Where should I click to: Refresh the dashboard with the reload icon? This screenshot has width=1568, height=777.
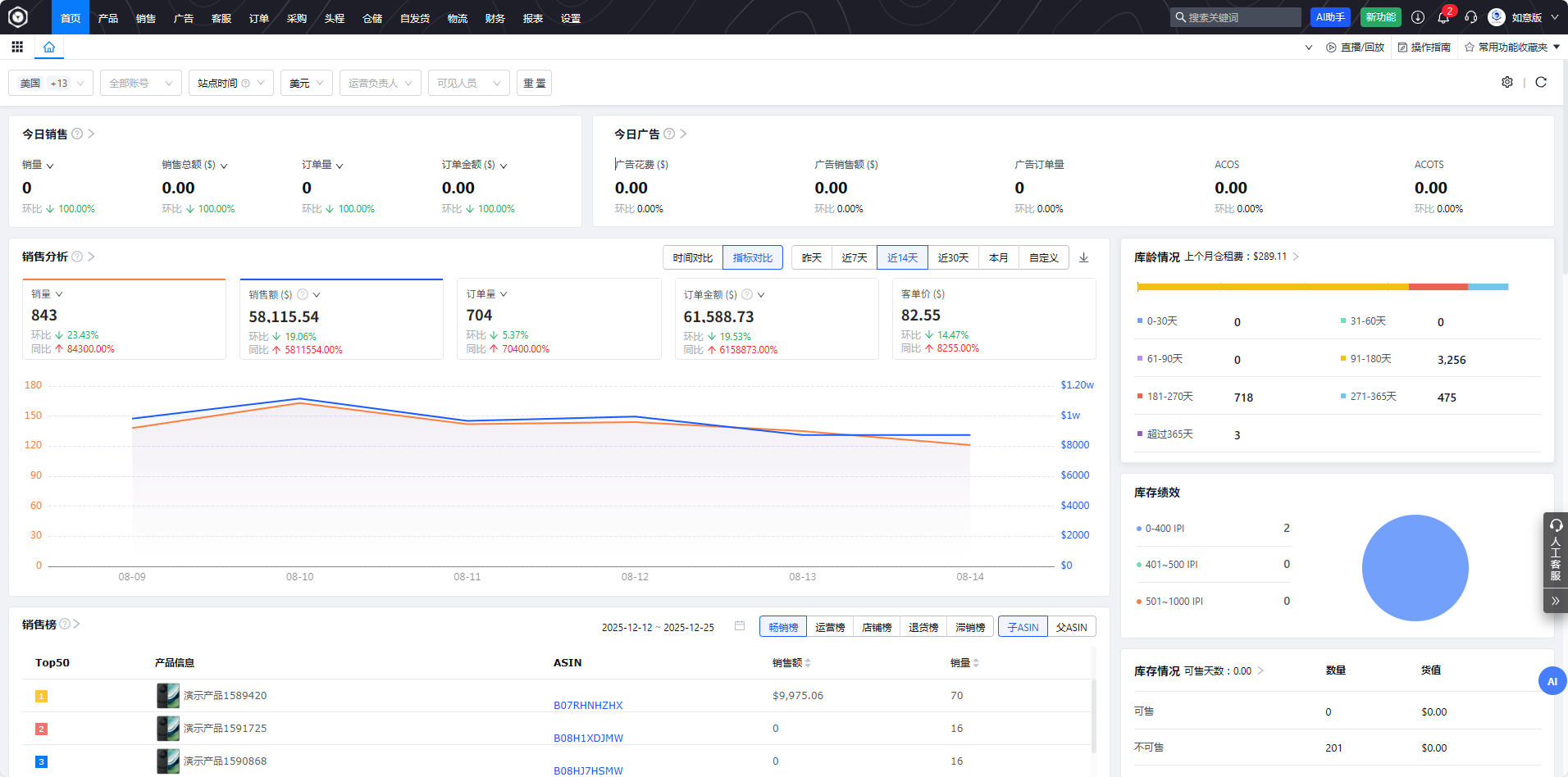[x=1541, y=82]
